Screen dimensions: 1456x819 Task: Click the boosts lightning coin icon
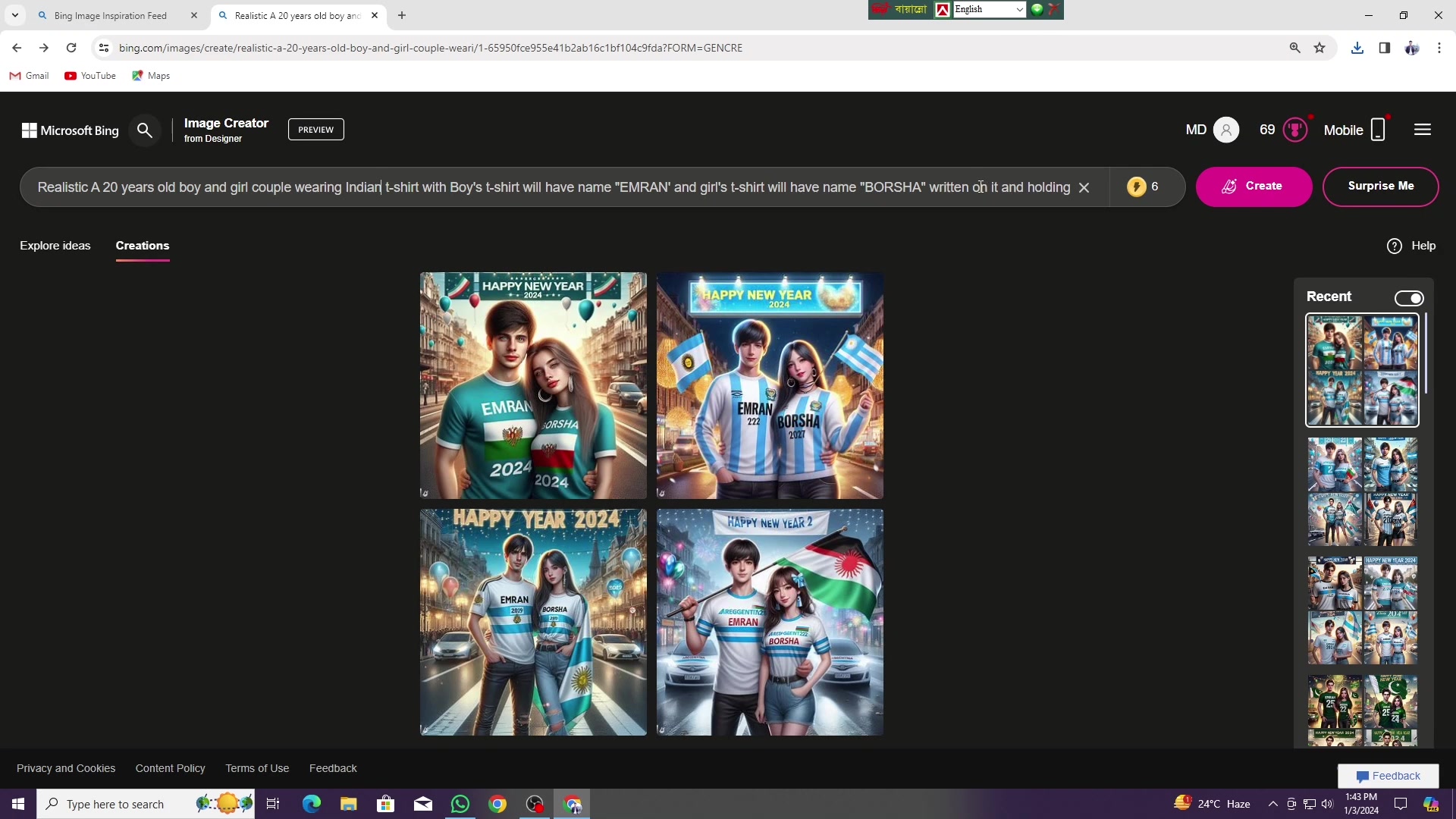click(x=1135, y=187)
